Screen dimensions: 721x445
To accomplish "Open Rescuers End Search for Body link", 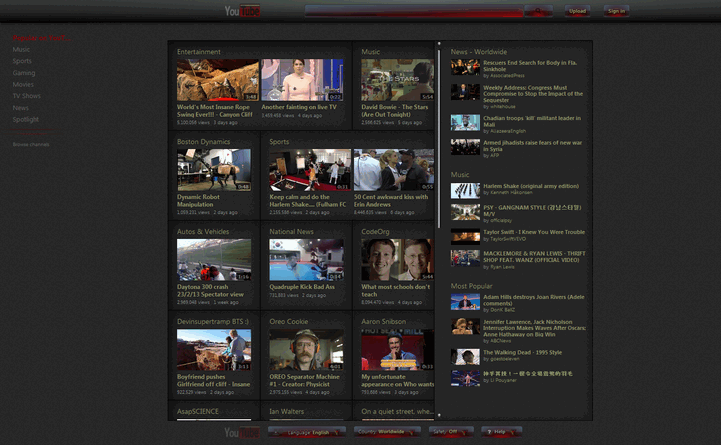I will (530, 66).
